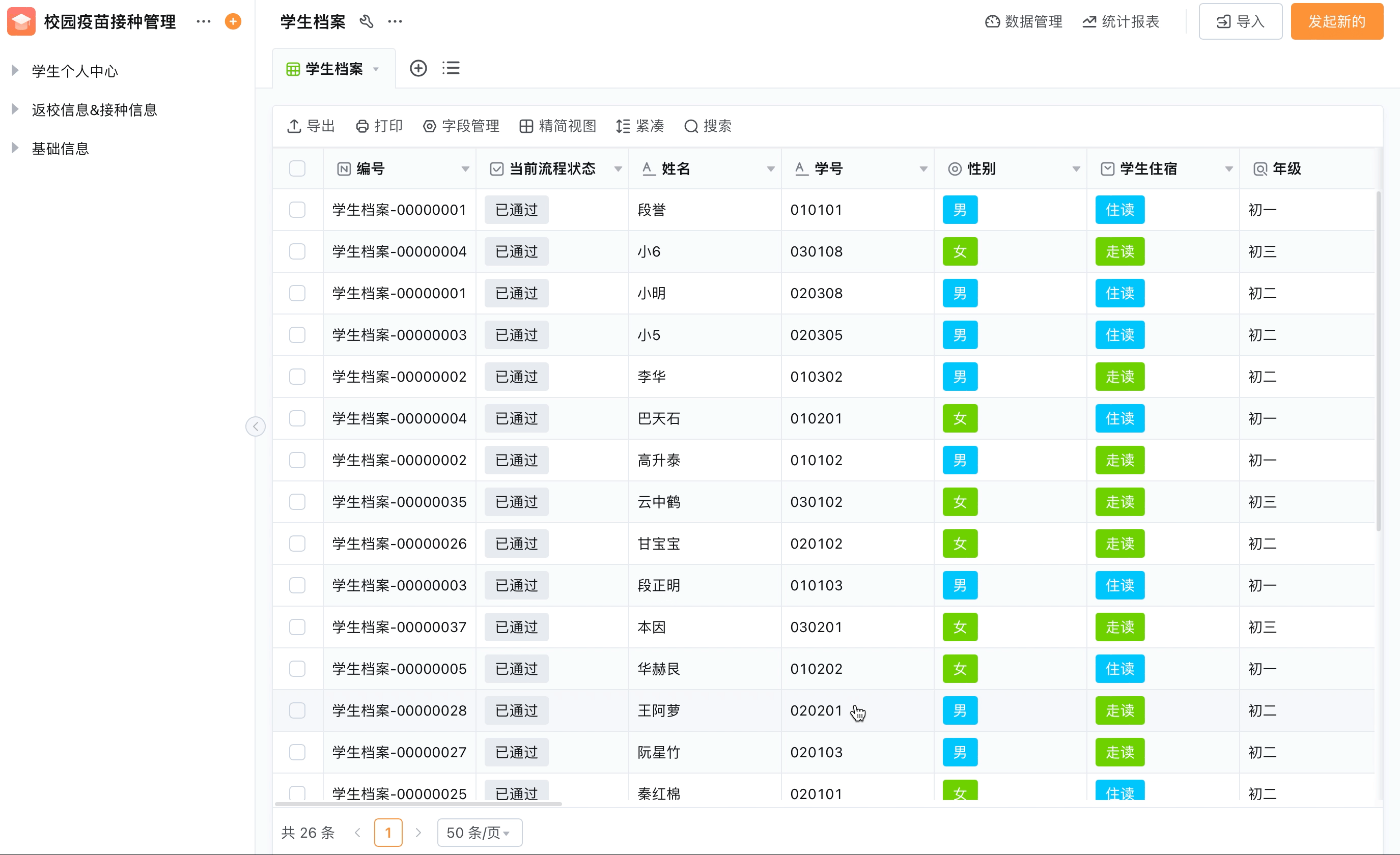Click the name 甘宝宝
Viewport: 1400px width, 855px height.
(659, 544)
